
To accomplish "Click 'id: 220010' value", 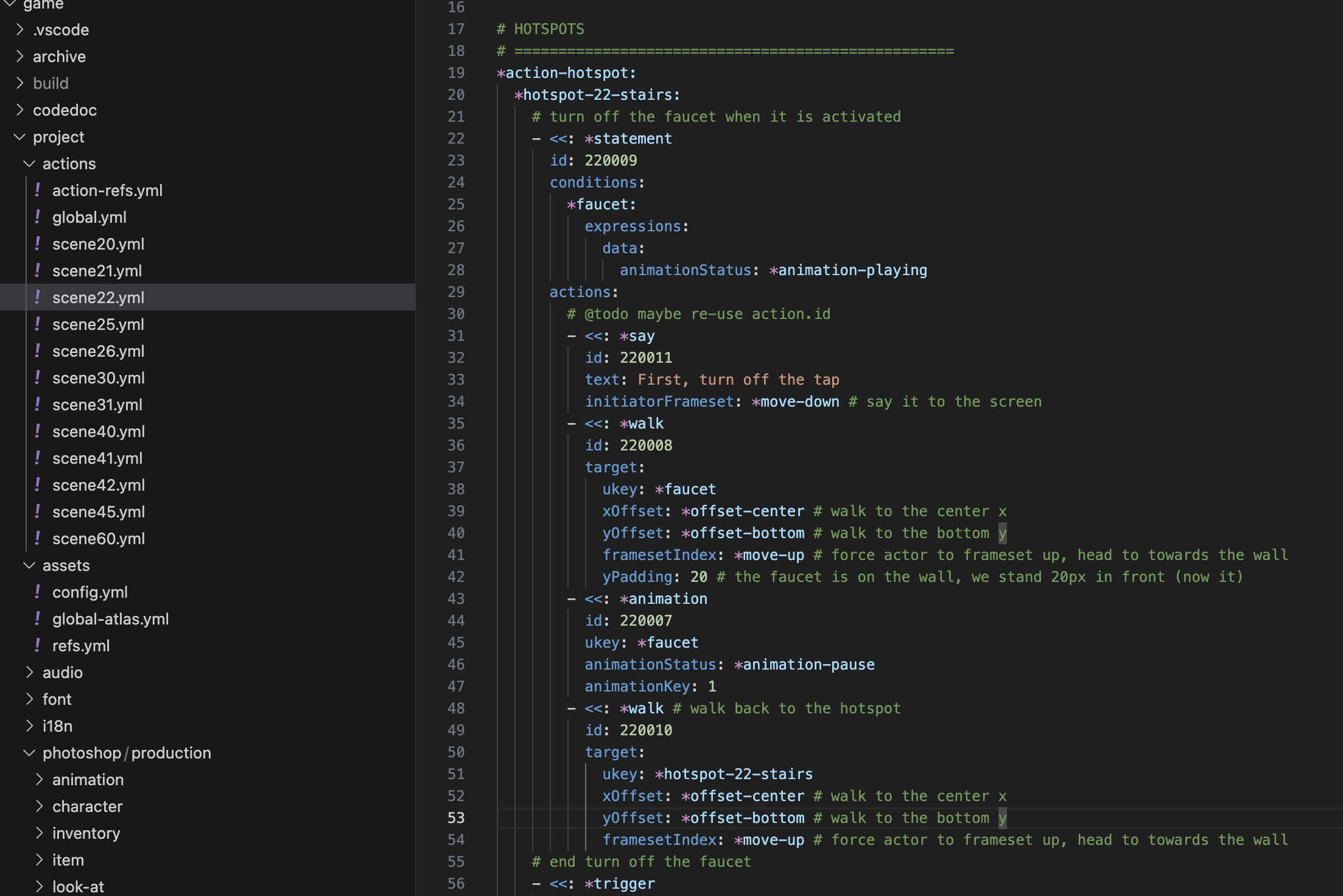I will pos(629,730).
